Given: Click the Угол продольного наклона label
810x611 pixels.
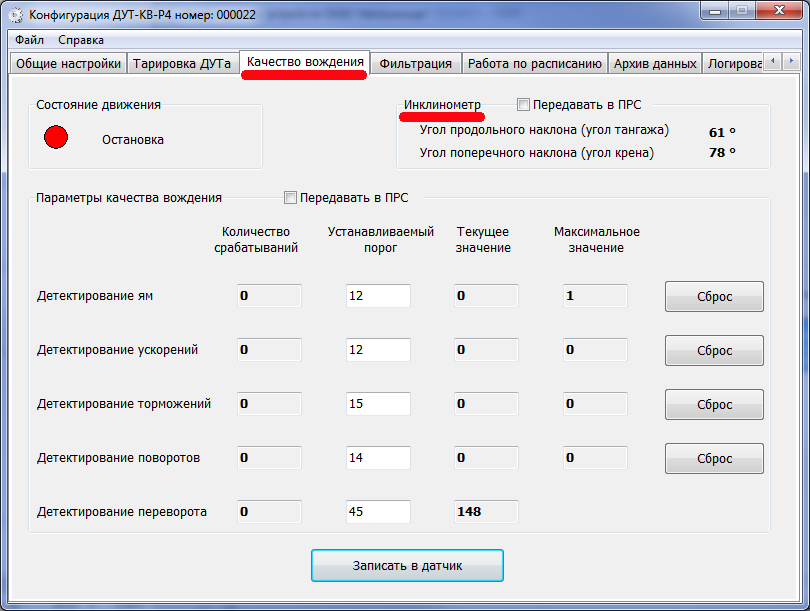Looking at the screenshot, I should 544,130.
